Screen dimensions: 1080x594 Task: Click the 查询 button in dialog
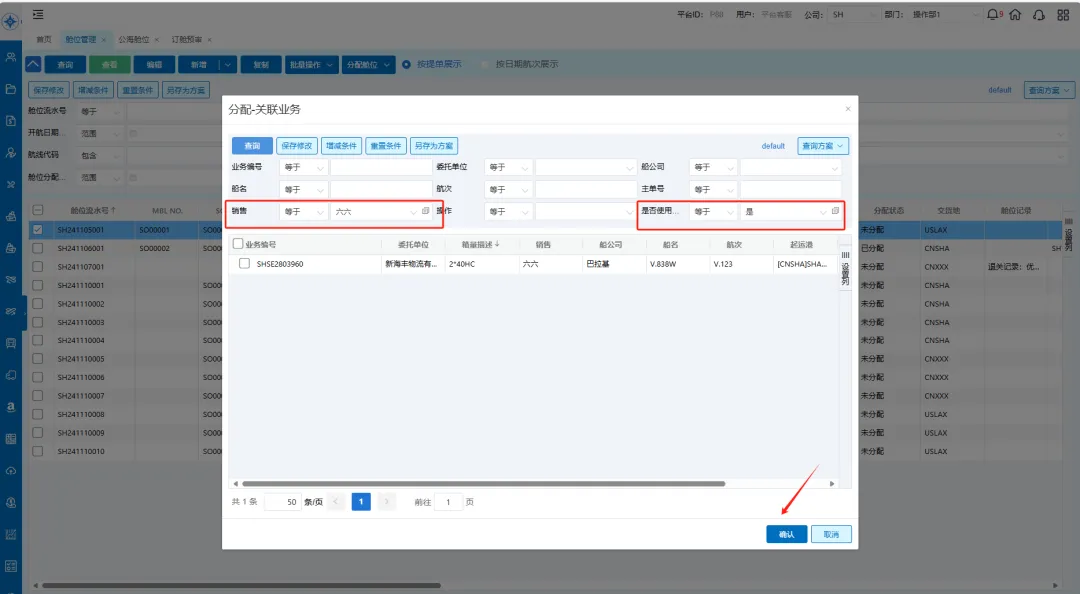[x=252, y=146]
